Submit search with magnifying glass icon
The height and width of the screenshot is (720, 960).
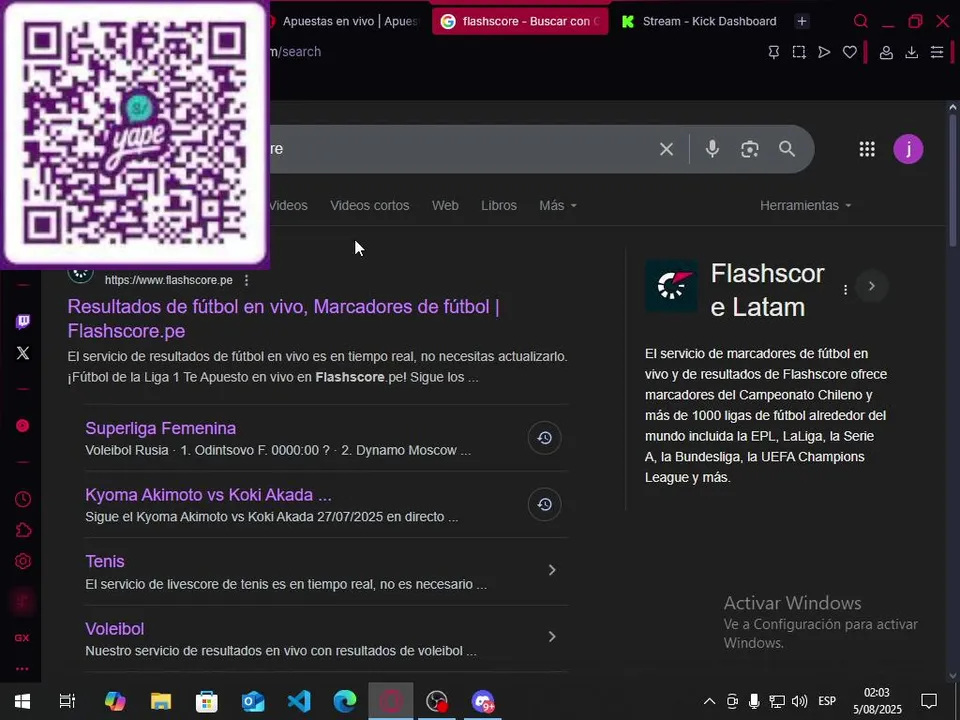click(787, 149)
